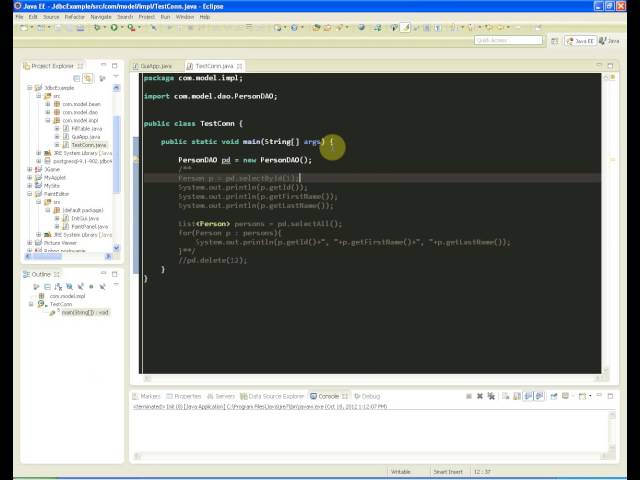Select the postgresql jdbc jar entry
This screenshot has height=480, width=640.
[x=82, y=161]
